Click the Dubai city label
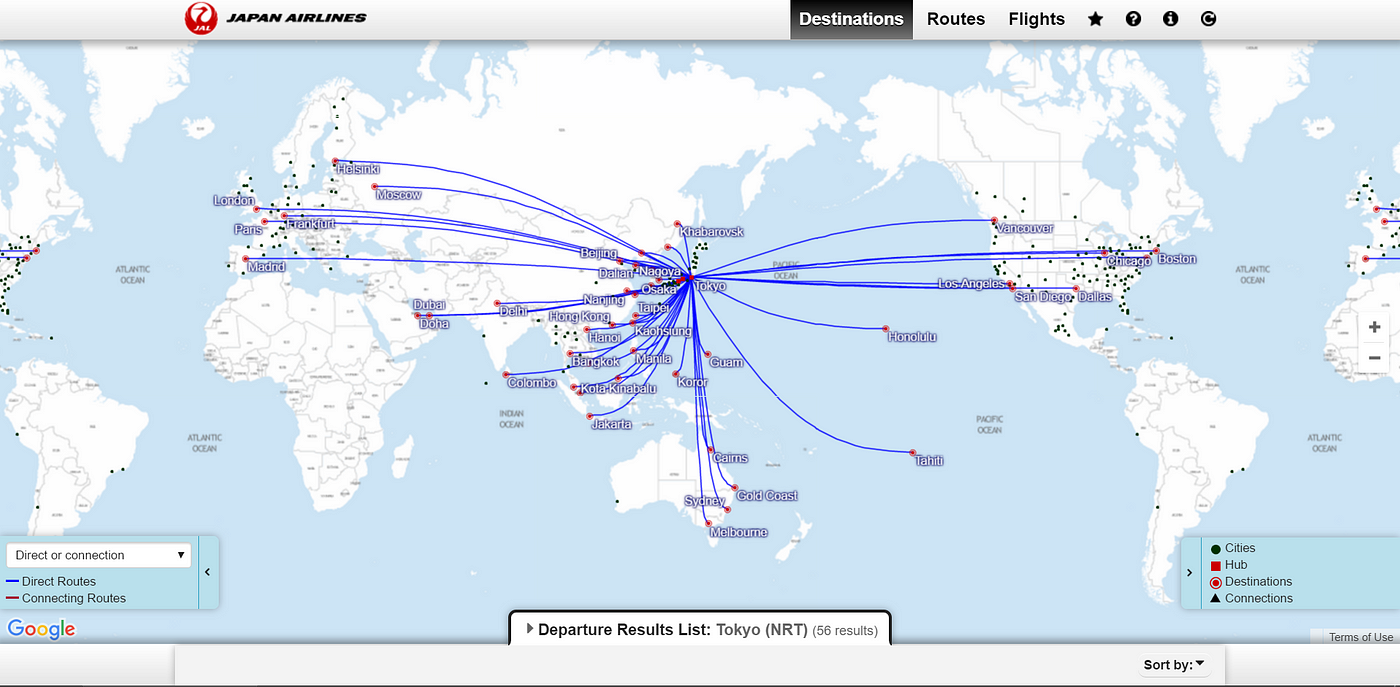The width and height of the screenshot is (1400, 687). (x=429, y=305)
